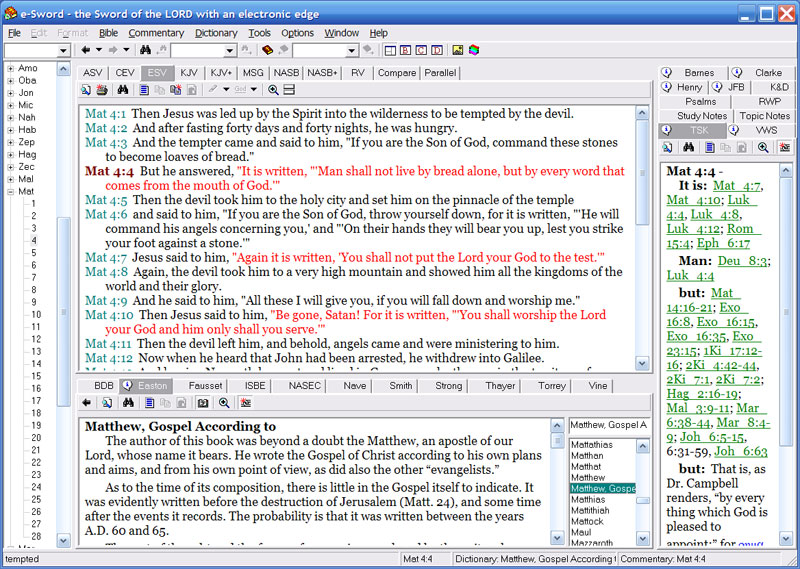The width and height of the screenshot is (800, 569).
Task: Follow the Hag 2:16-19 cross-reference link
Action: (x=703, y=393)
